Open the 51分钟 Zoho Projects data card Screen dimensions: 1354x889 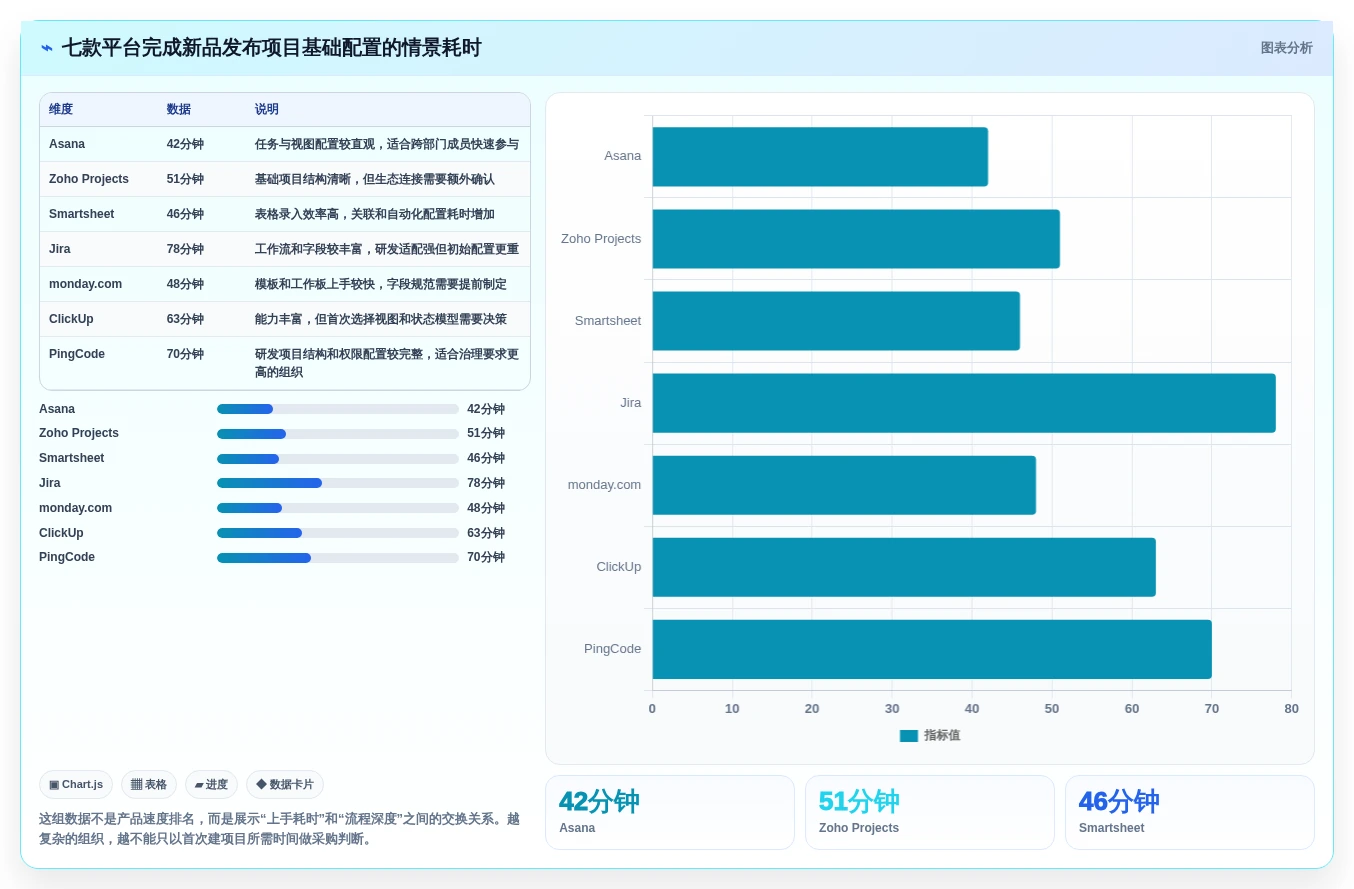coord(930,812)
